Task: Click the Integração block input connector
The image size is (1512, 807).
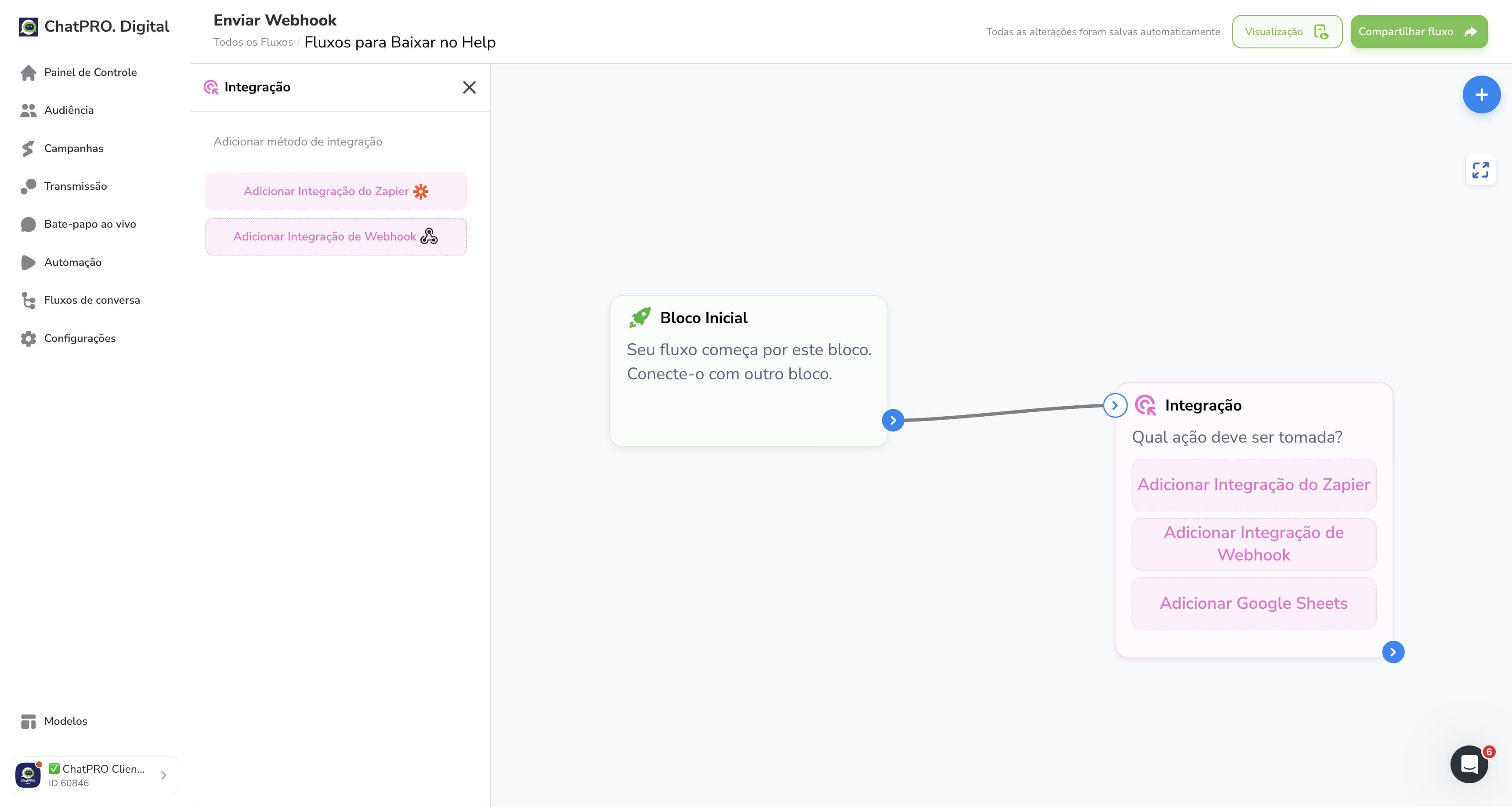Action: [x=1114, y=405]
